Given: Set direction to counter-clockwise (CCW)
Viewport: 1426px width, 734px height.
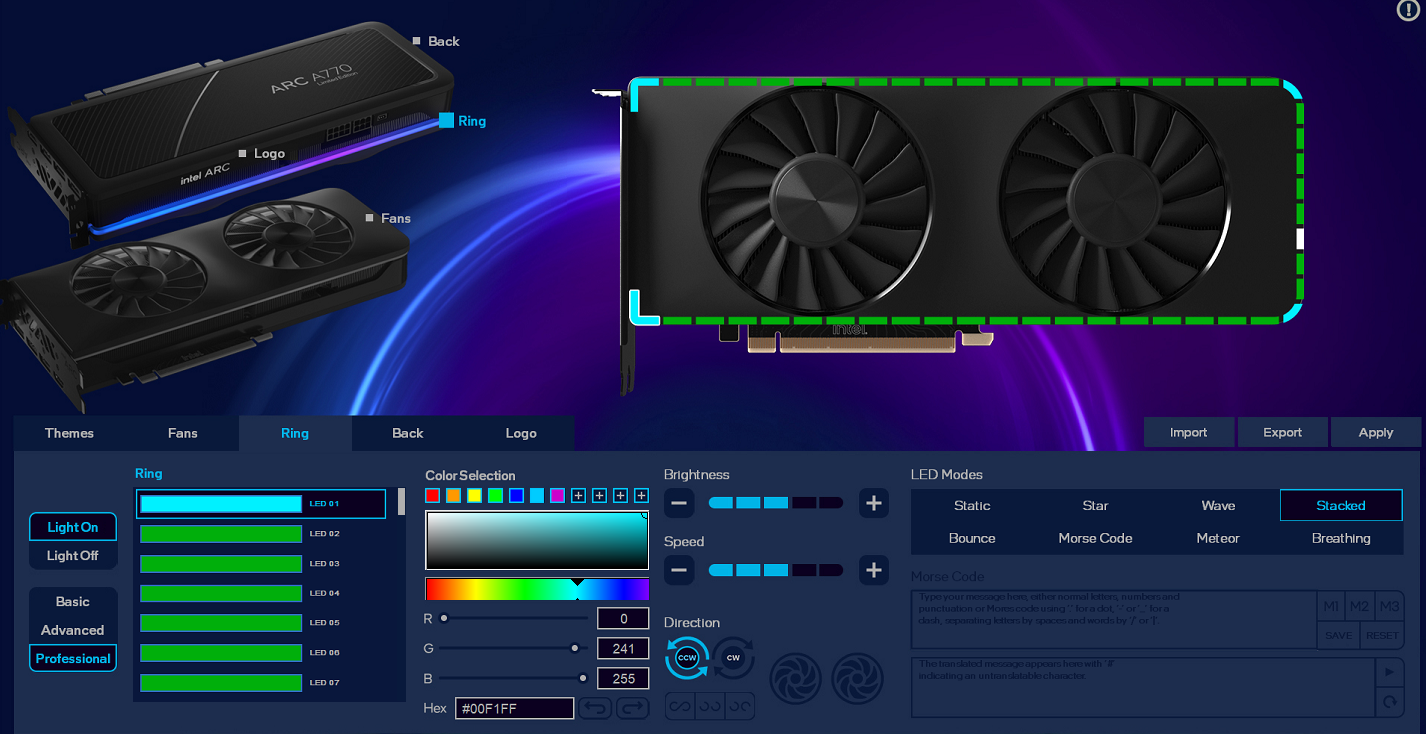Looking at the screenshot, I should [687, 658].
